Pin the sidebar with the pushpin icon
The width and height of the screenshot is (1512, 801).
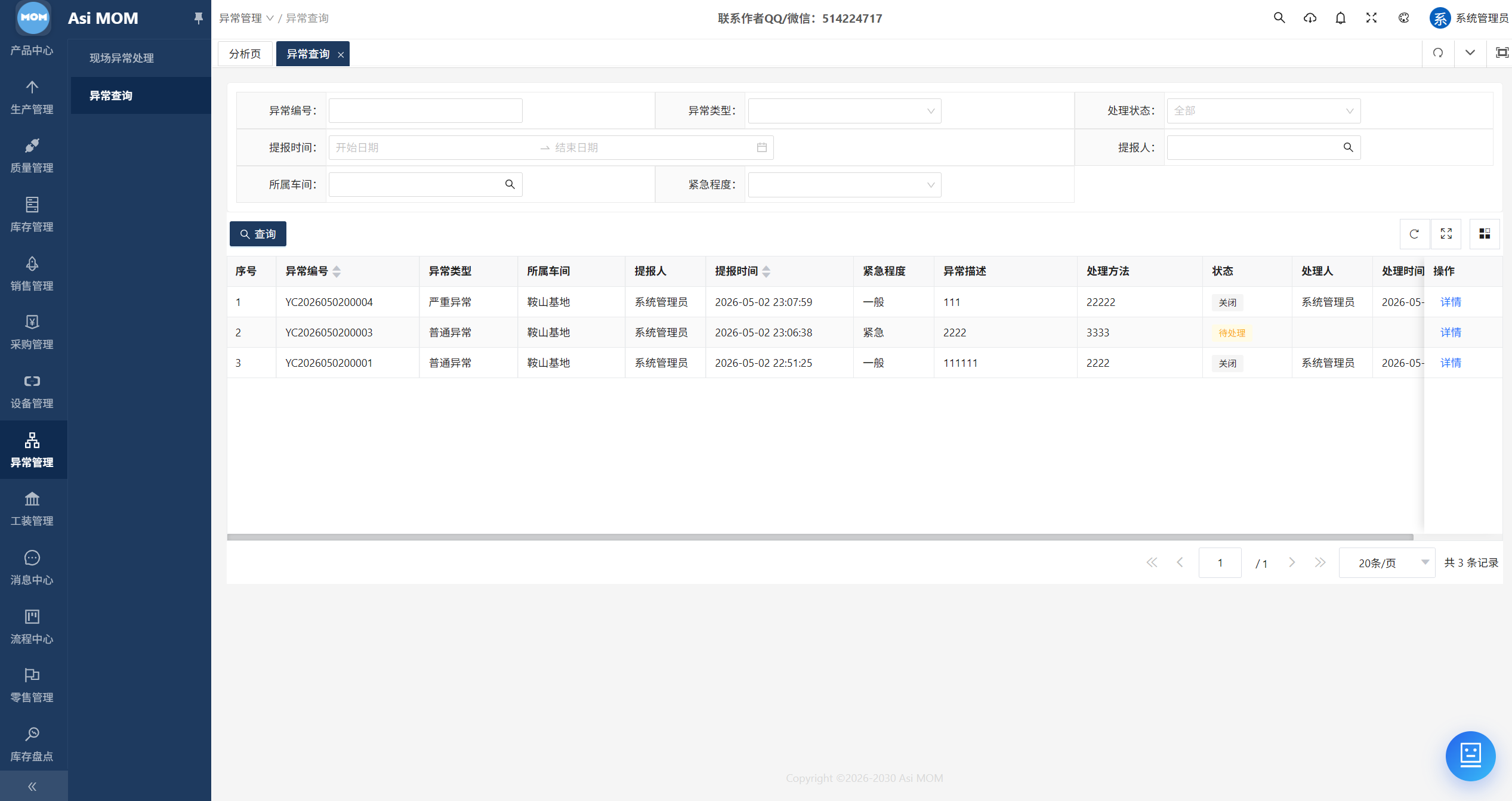pos(198,18)
